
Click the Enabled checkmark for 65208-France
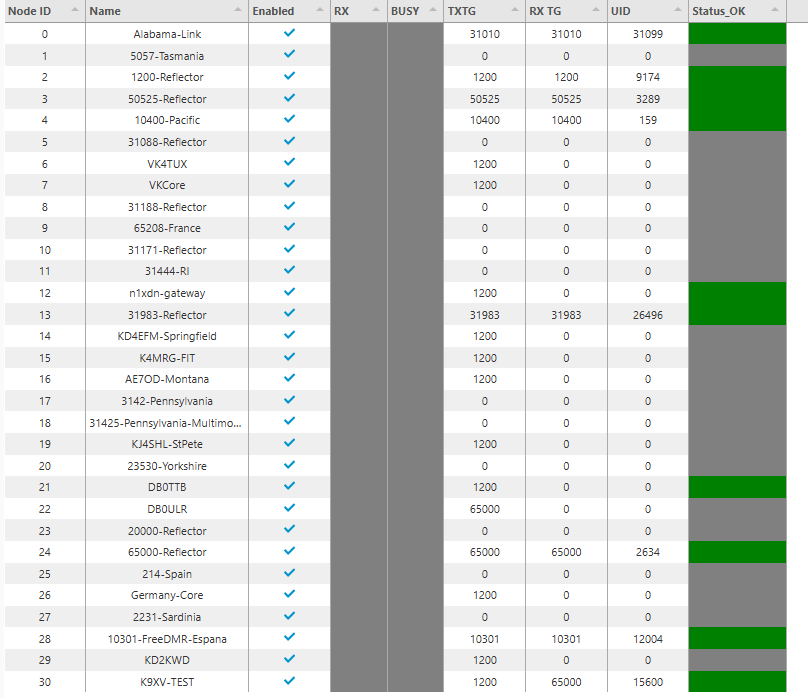289,228
